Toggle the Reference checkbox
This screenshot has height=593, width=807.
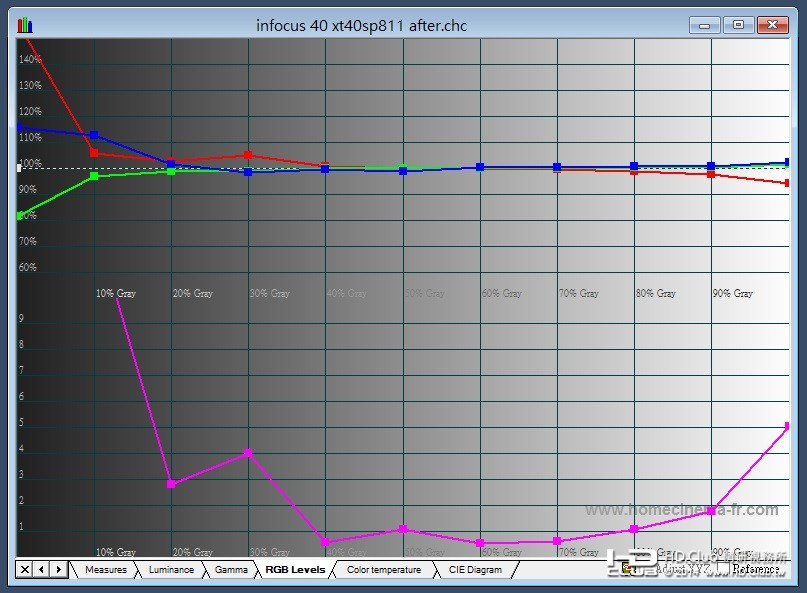click(x=724, y=568)
